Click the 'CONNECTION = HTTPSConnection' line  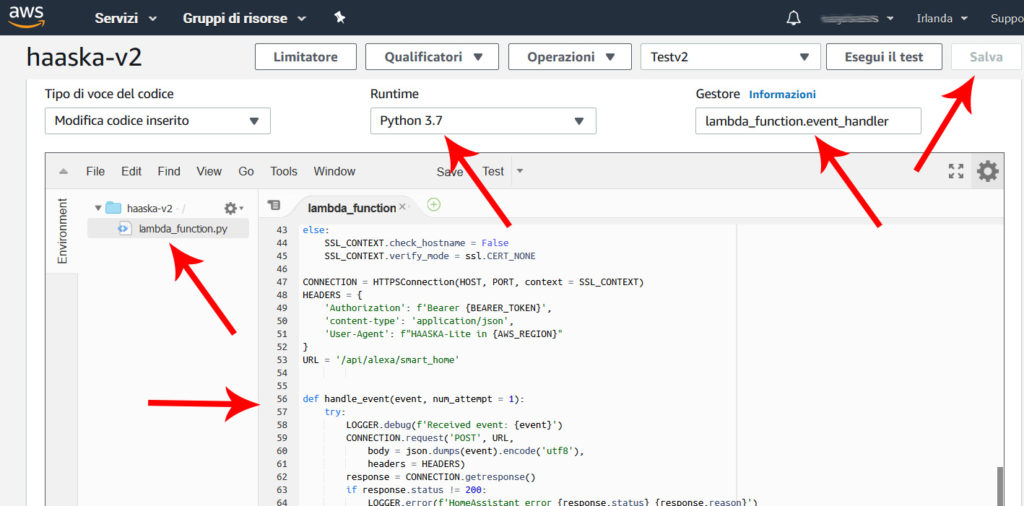coord(473,282)
